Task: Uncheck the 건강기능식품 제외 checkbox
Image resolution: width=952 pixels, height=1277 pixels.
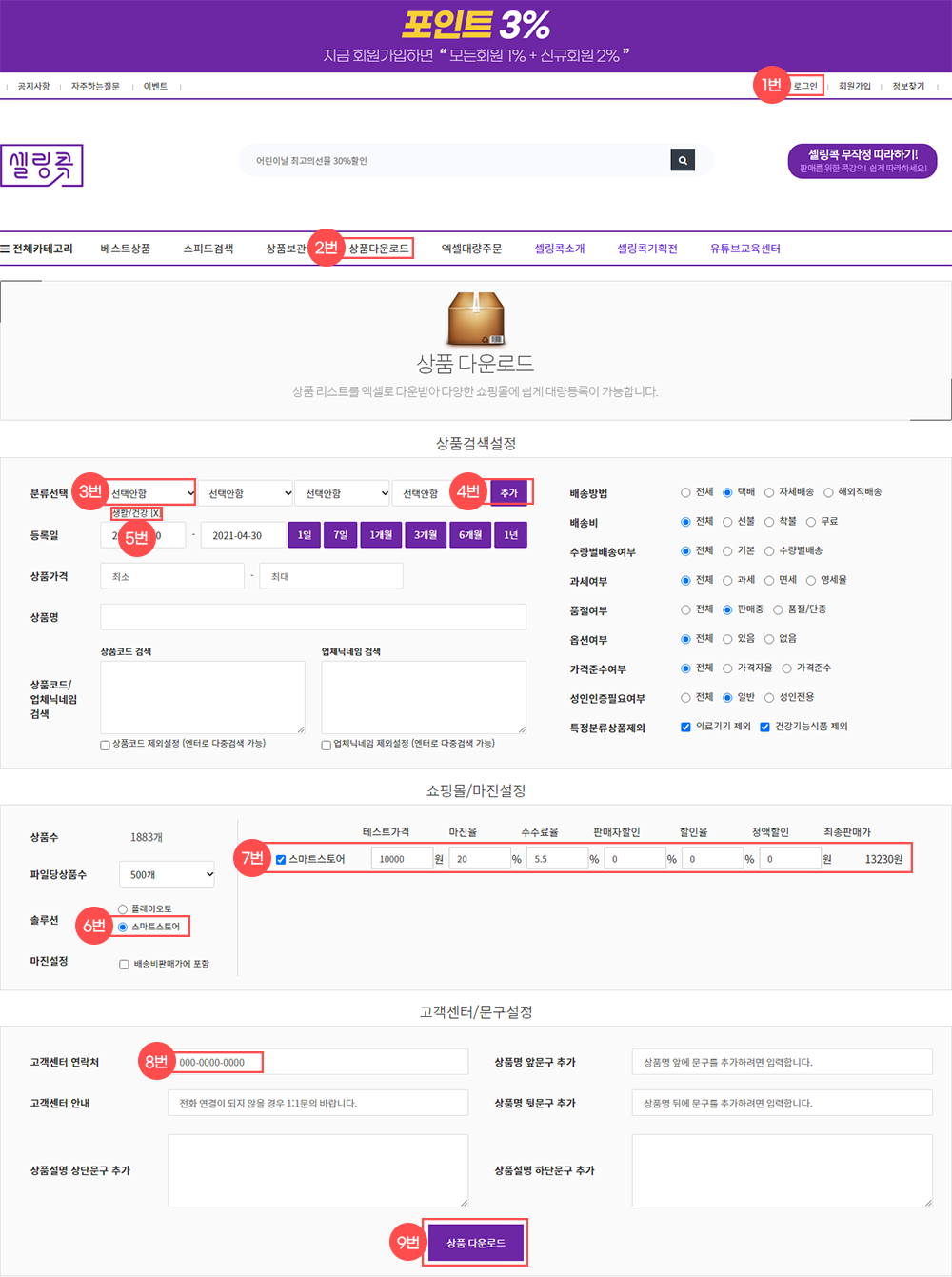Action: (x=764, y=726)
